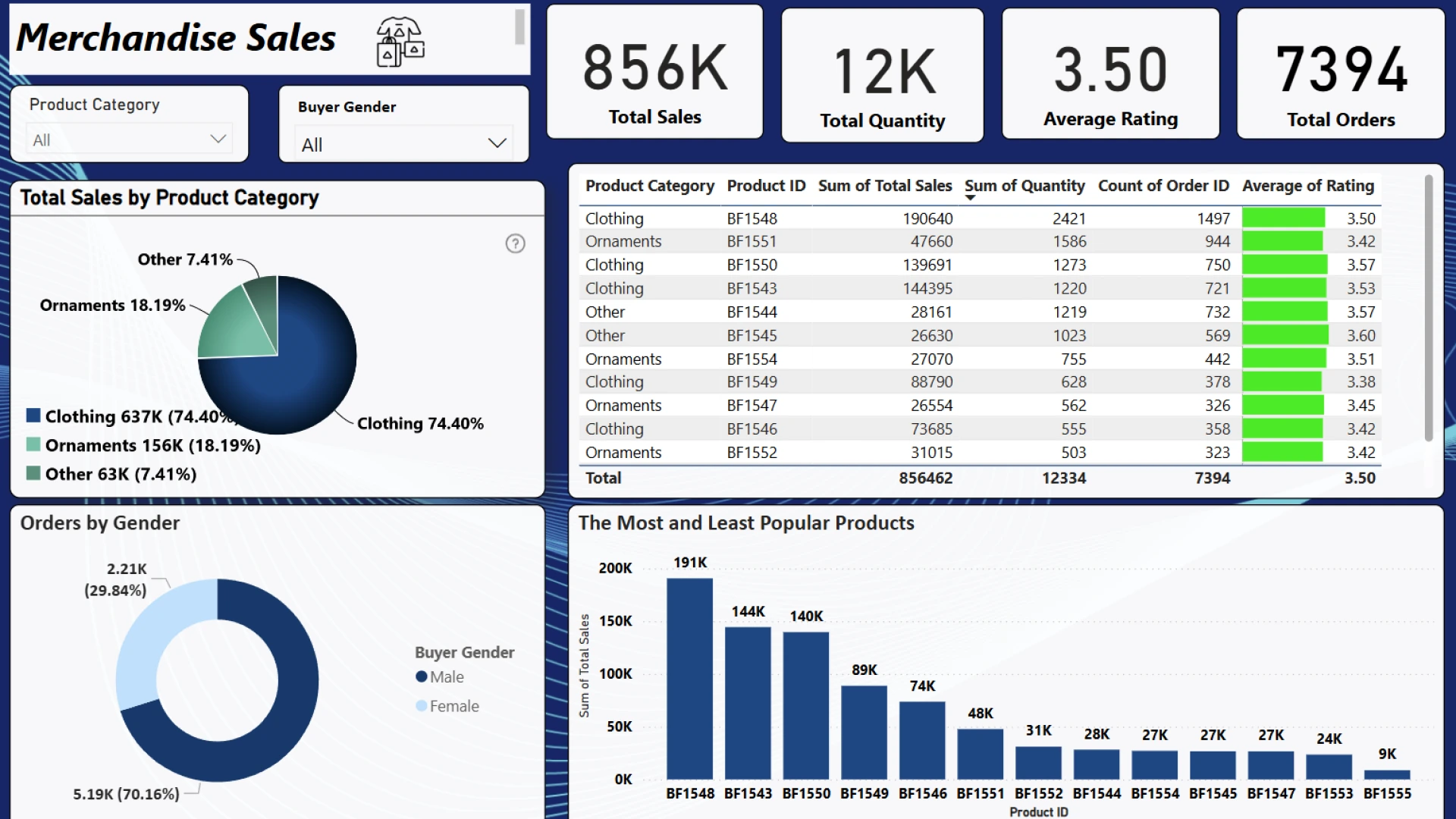Select the BF1551 cell in the table
This screenshot has height=819, width=1456.
[x=752, y=241]
